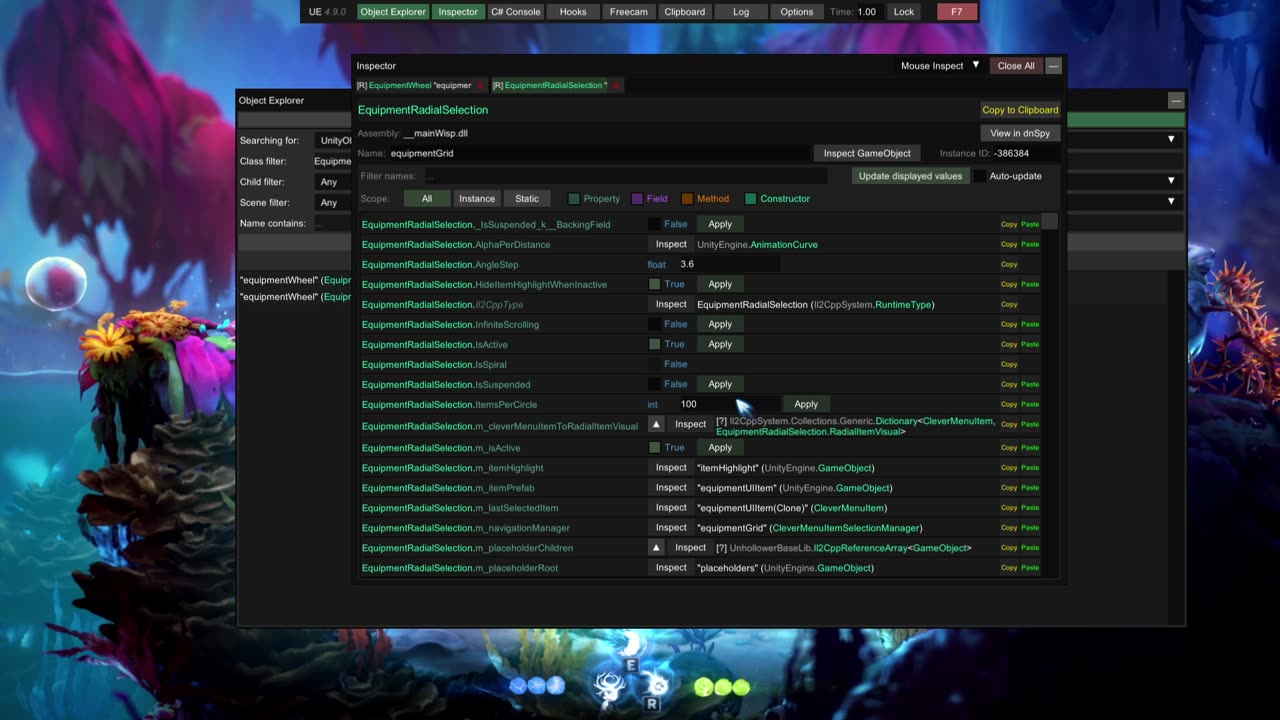This screenshot has height=720, width=1280.
Task: Copy the Il2CppType value
Action: (x=1009, y=304)
